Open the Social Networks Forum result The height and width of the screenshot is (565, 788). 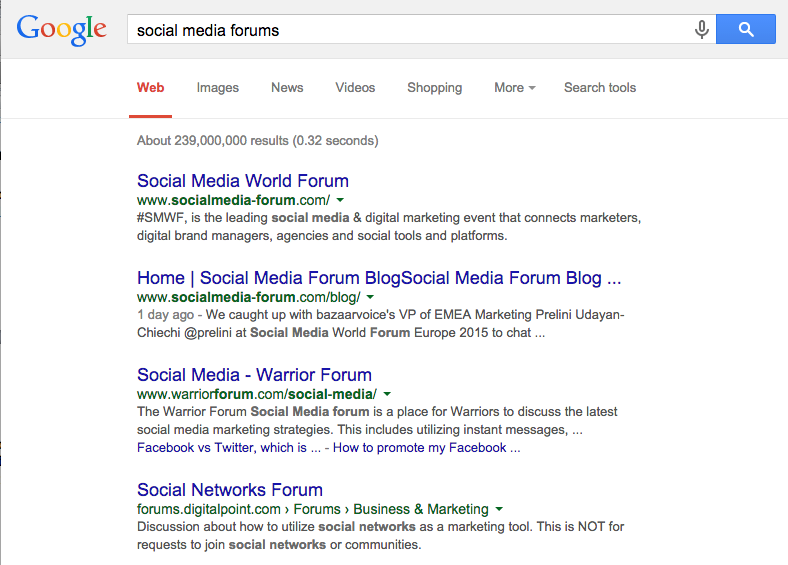pos(230,490)
